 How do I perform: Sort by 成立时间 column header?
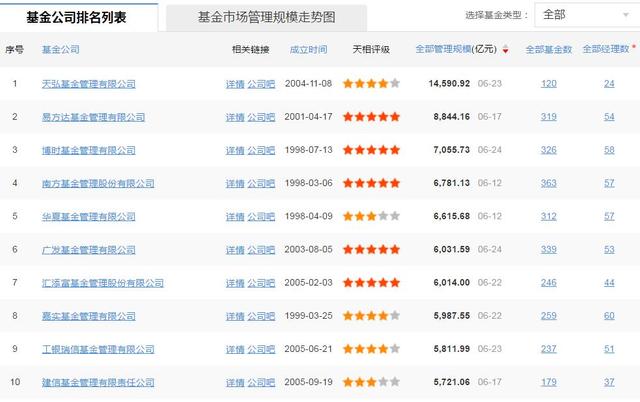[x=308, y=49]
